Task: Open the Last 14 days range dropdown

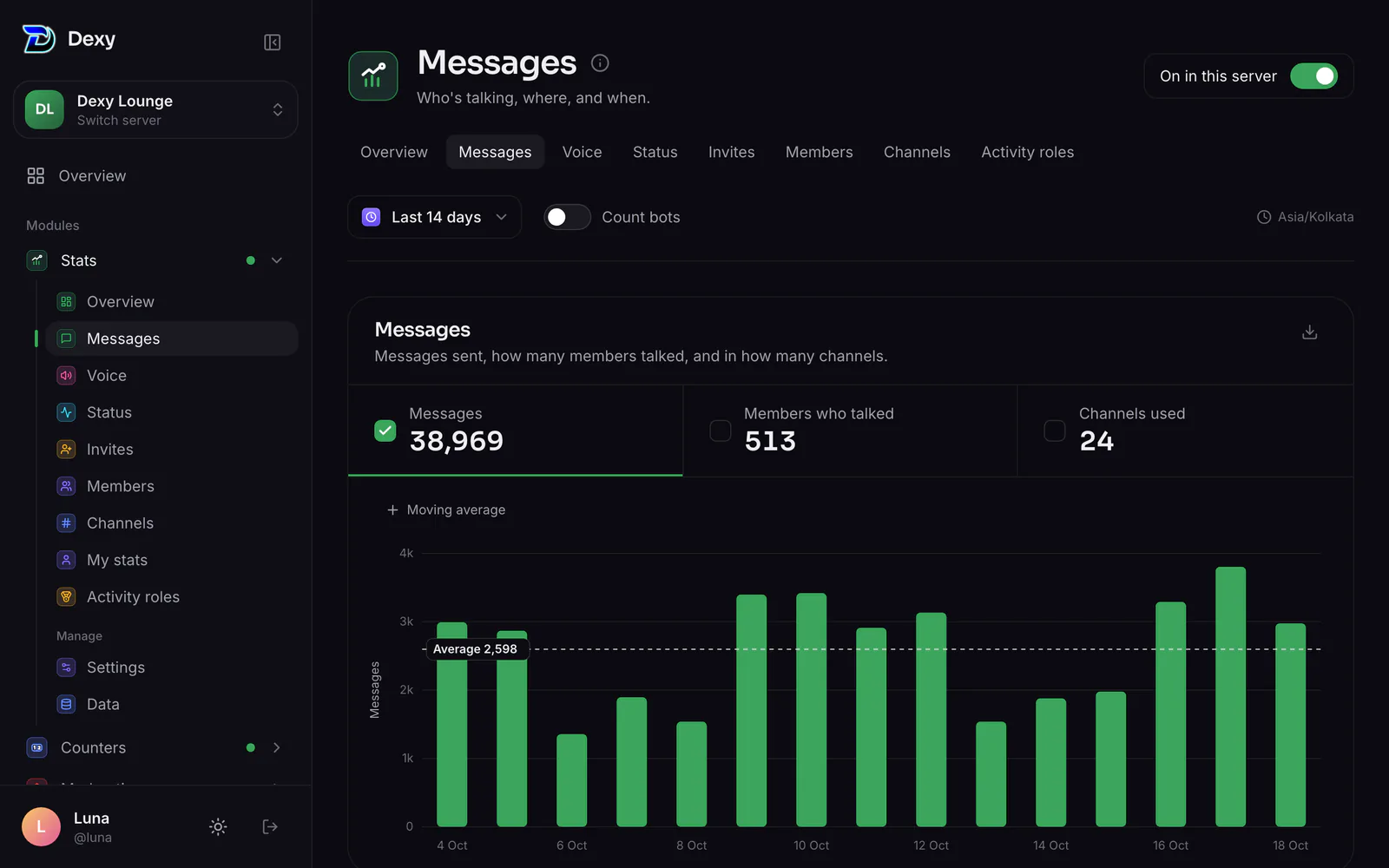Action: [434, 217]
